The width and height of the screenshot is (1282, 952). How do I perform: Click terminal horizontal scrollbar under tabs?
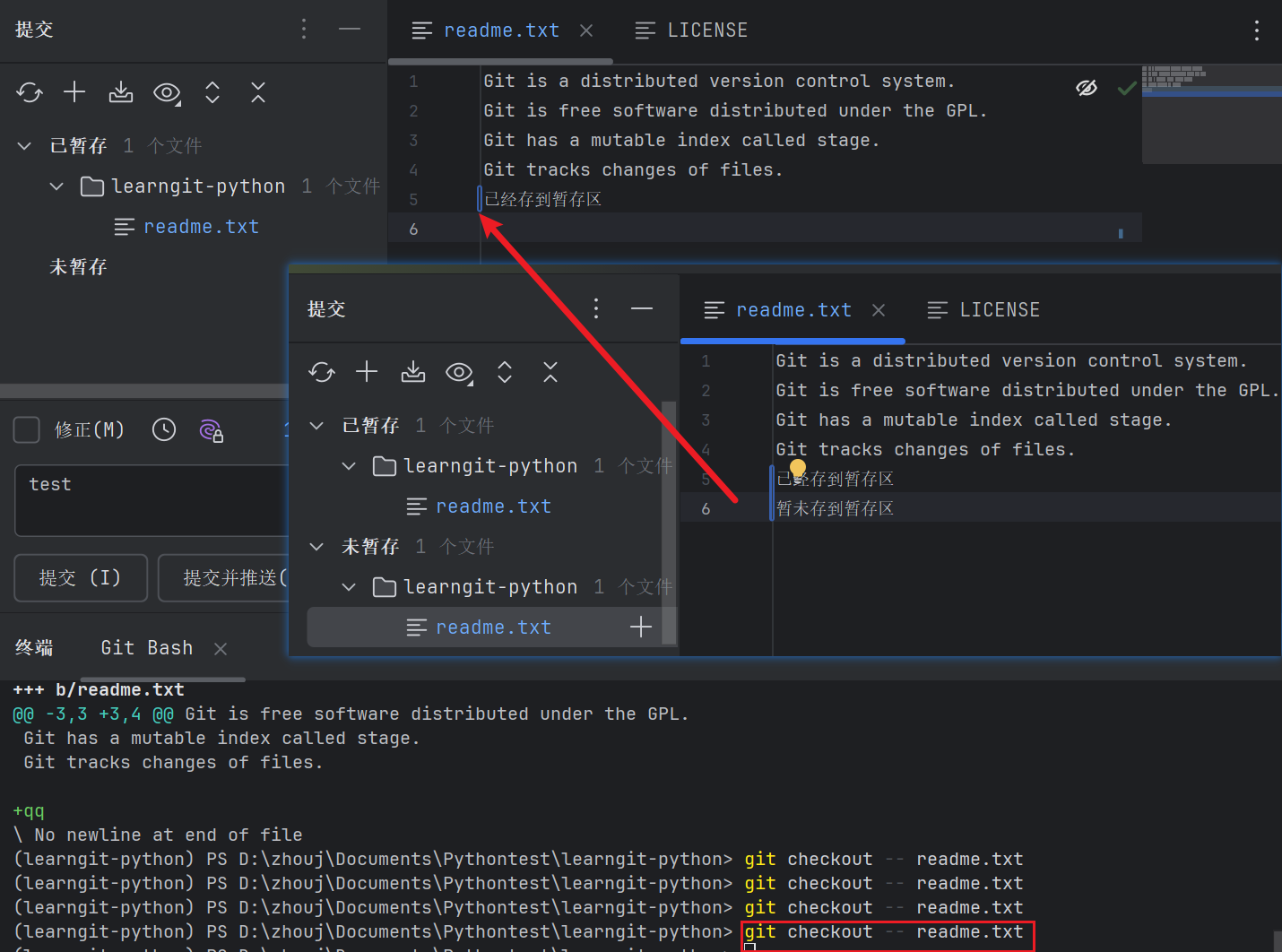coord(162,679)
